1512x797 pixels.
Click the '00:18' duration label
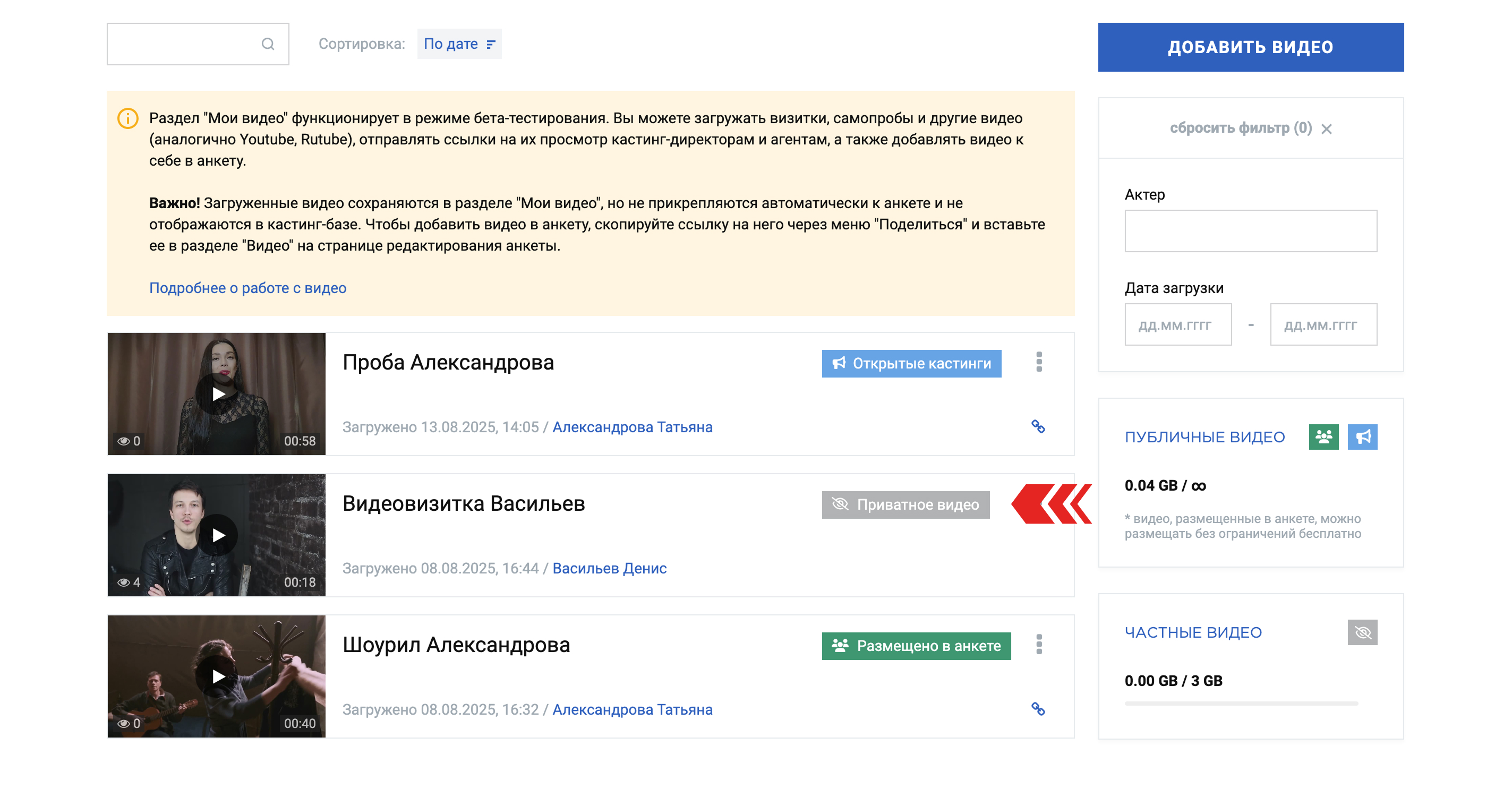pos(300,582)
